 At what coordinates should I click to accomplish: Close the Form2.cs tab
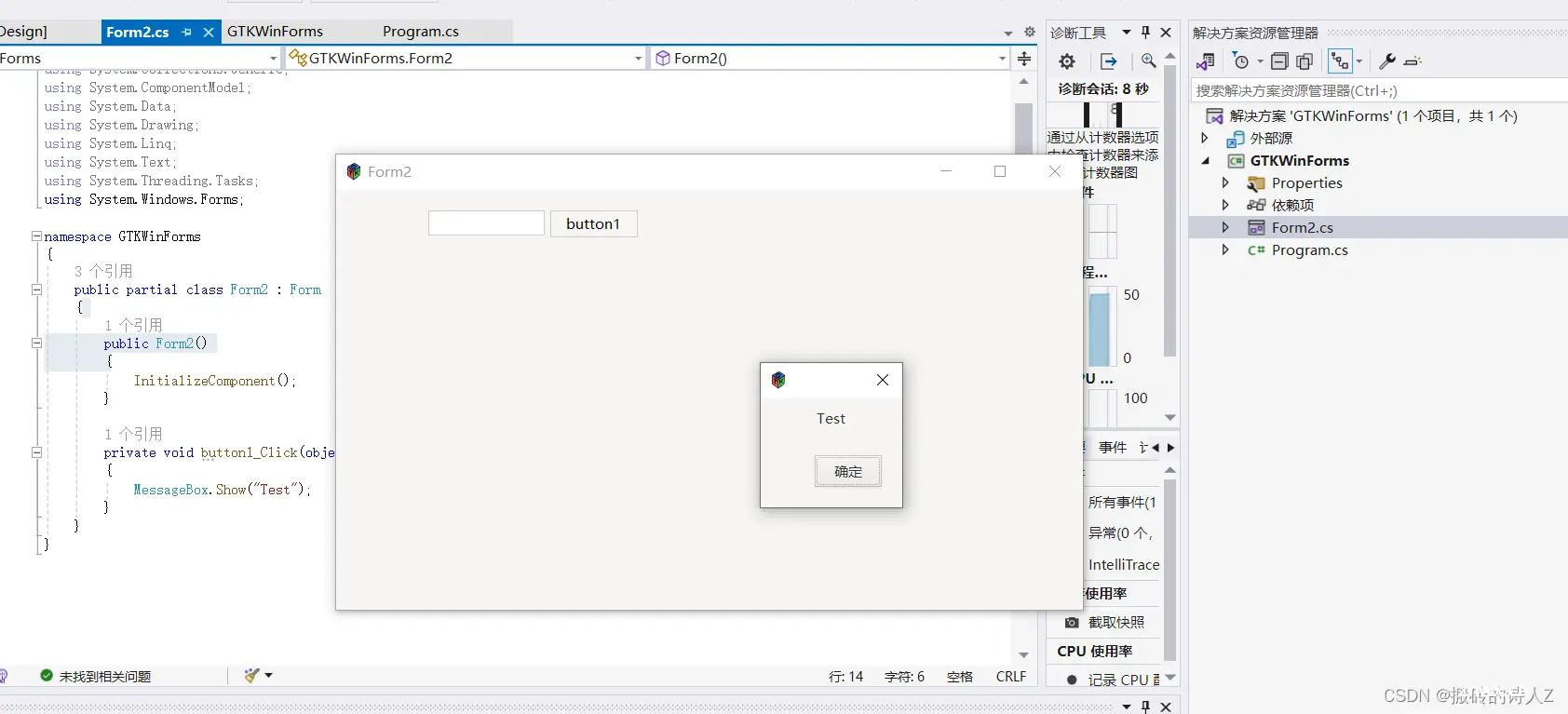coord(209,32)
